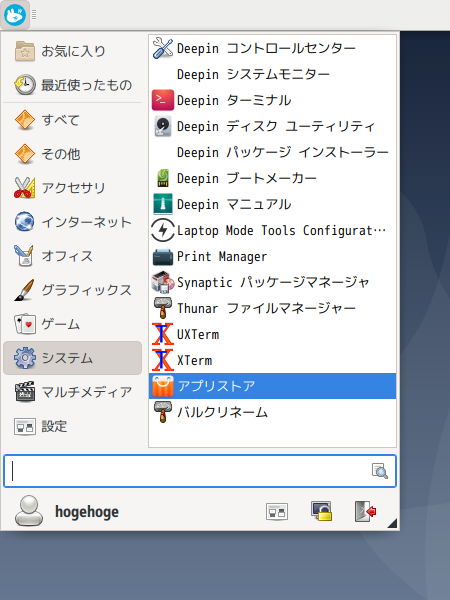Click the scissors icon beside アクセサリ

pyautogui.click(x=24, y=188)
